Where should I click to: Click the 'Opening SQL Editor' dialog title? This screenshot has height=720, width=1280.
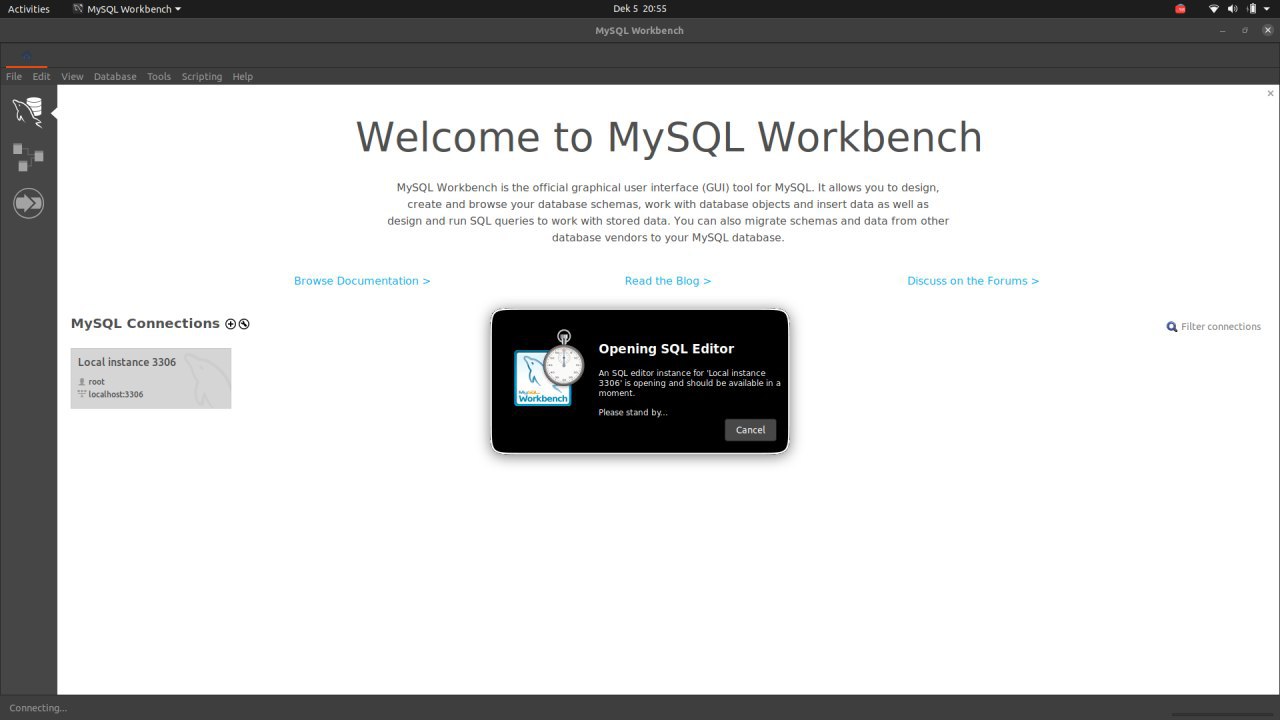pos(666,349)
